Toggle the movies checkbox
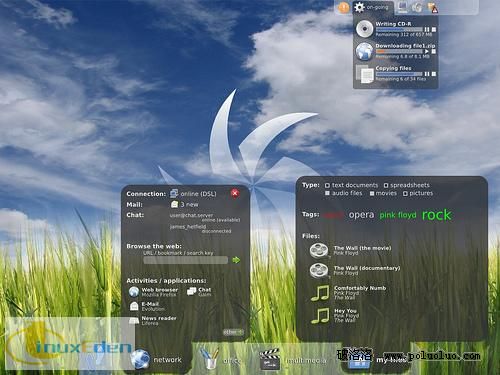This screenshot has width=500, height=375. coord(372,193)
